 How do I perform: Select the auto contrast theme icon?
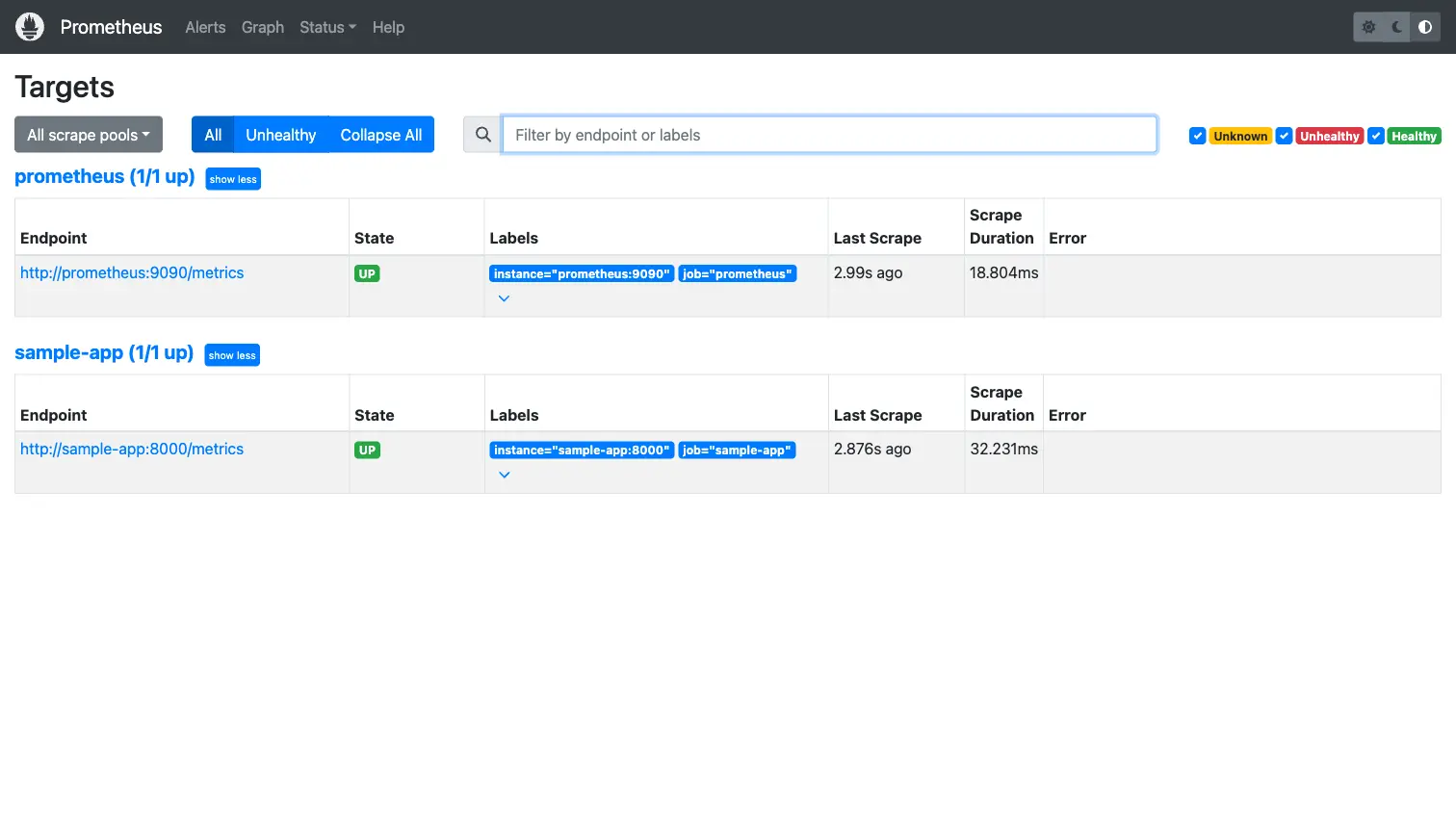point(1425,27)
